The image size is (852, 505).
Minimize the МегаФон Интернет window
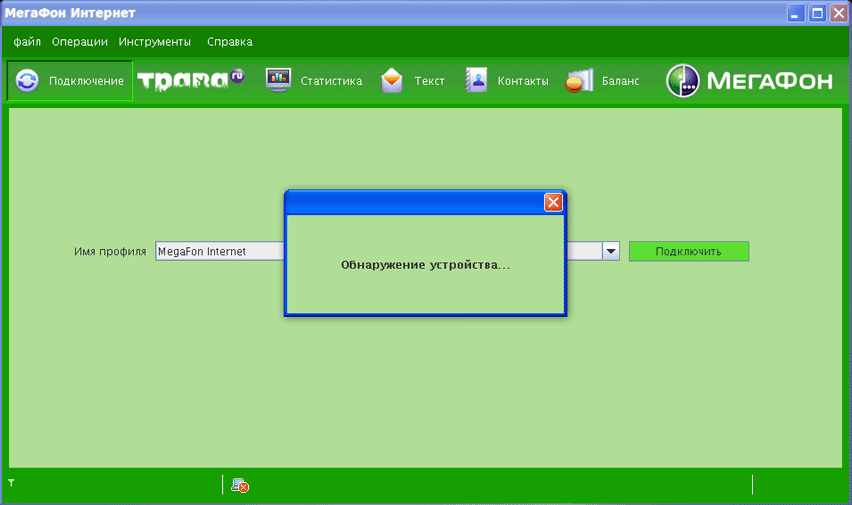click(796, 13)
